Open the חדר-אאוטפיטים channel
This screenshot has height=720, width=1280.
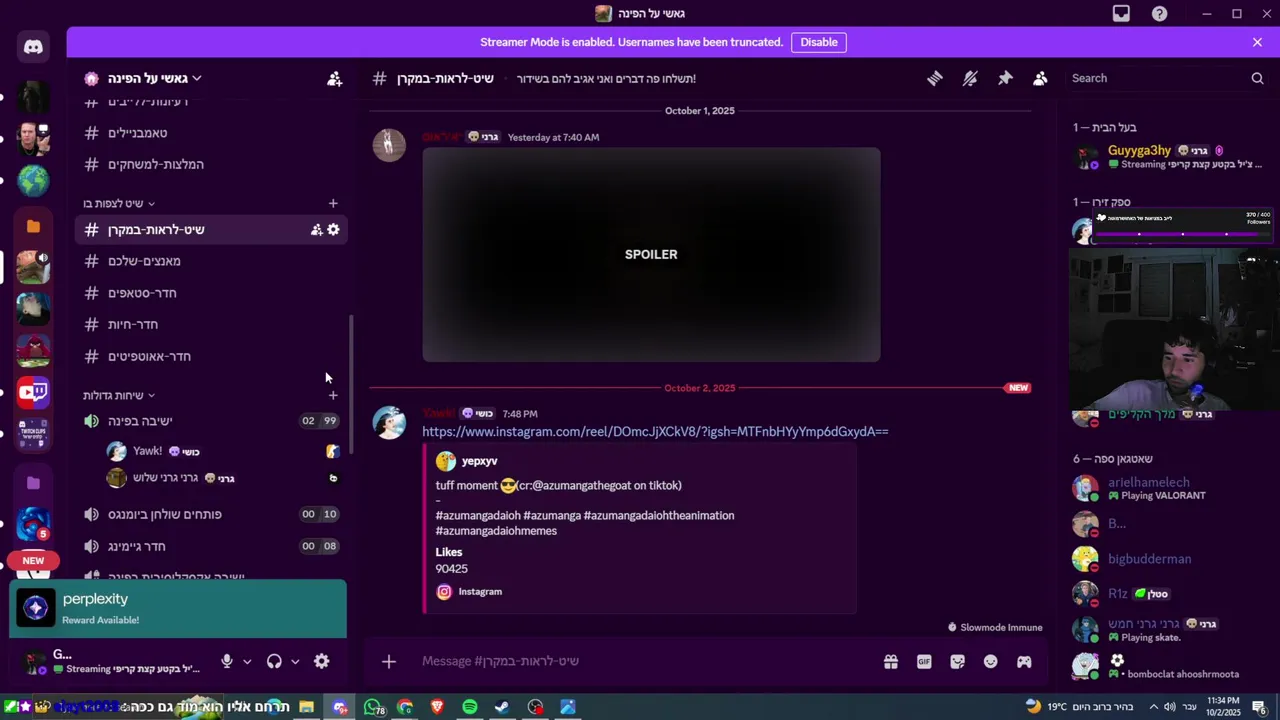coord(210,356)
